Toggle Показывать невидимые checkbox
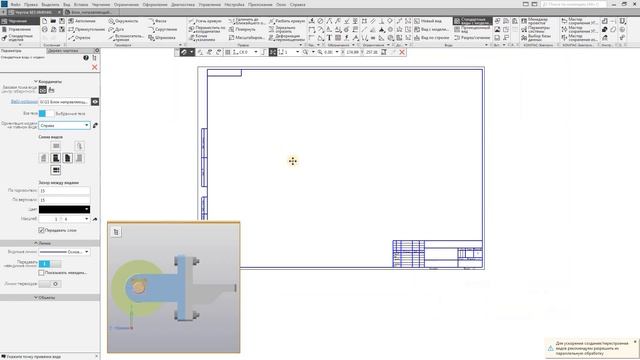640x360 pixels. click(41, 273)
